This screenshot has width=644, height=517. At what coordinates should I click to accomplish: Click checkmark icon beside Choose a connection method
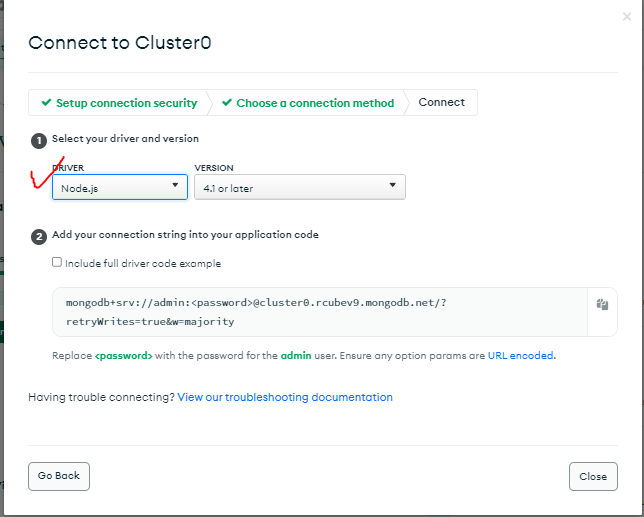click(227, 102)
